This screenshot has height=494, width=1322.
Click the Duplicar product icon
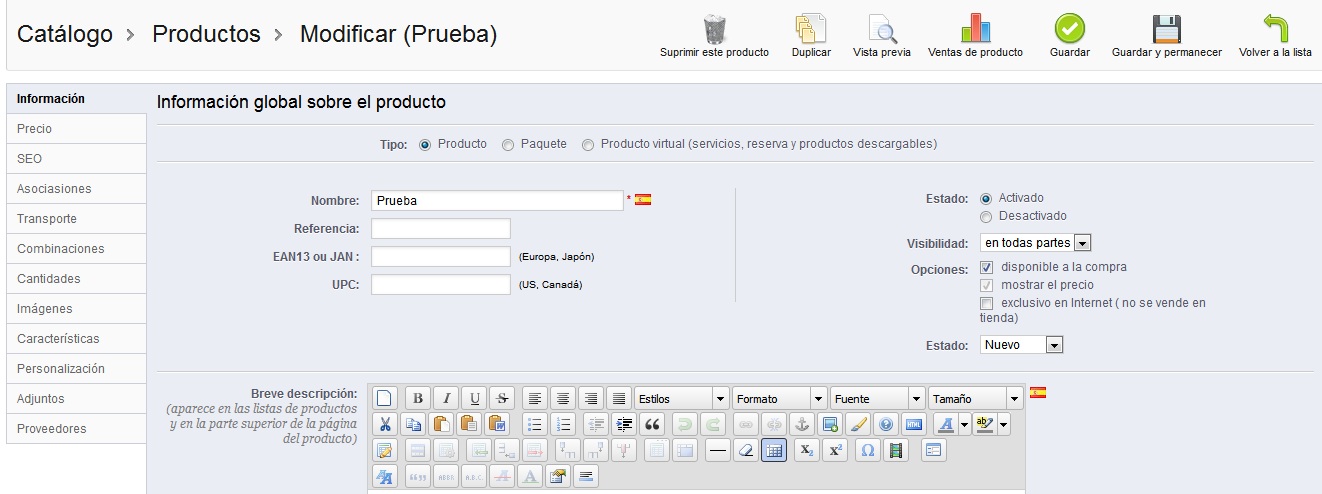point(811,29)
